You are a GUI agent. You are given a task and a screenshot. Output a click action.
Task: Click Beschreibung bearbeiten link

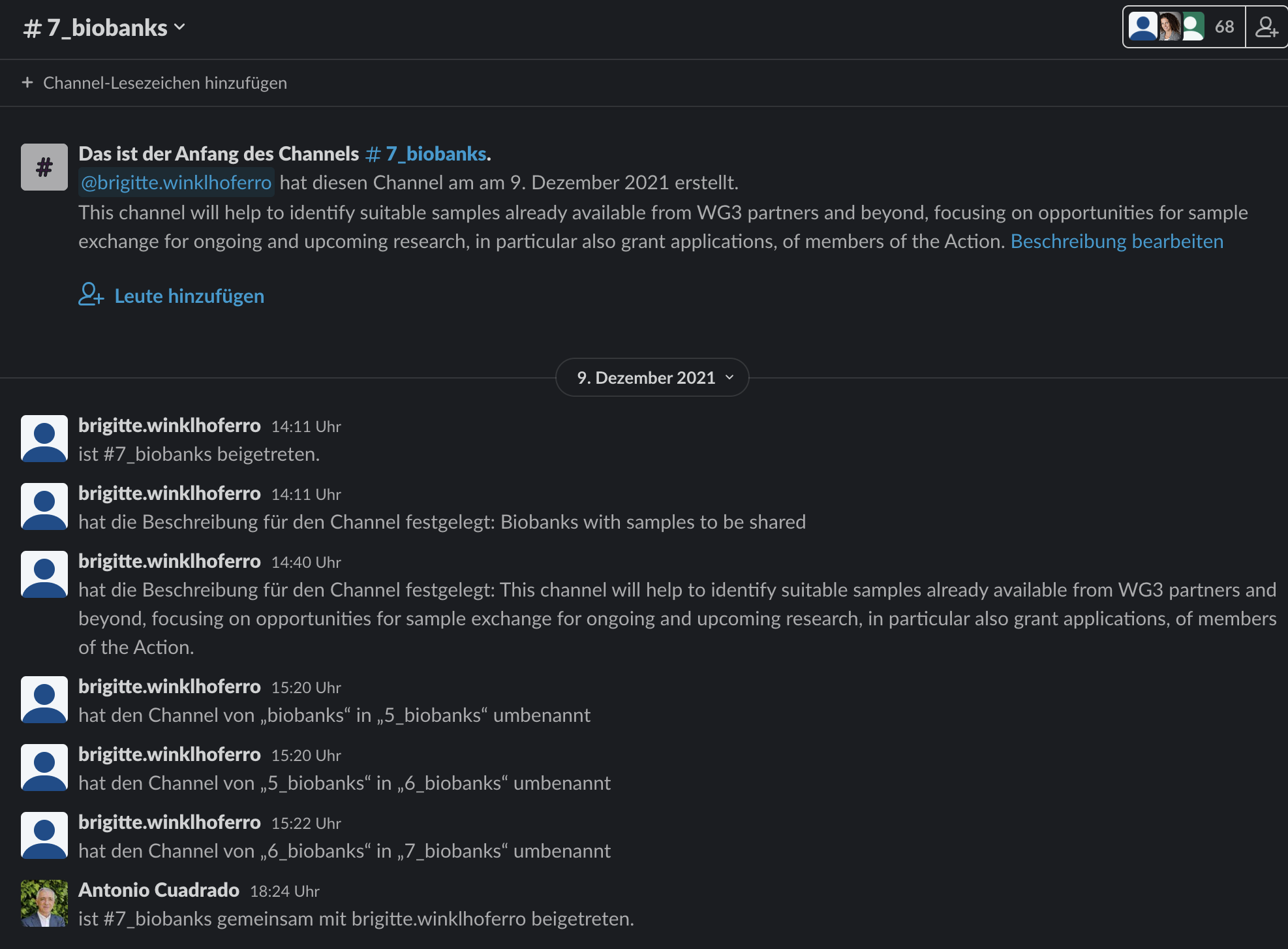[1116, 241]
